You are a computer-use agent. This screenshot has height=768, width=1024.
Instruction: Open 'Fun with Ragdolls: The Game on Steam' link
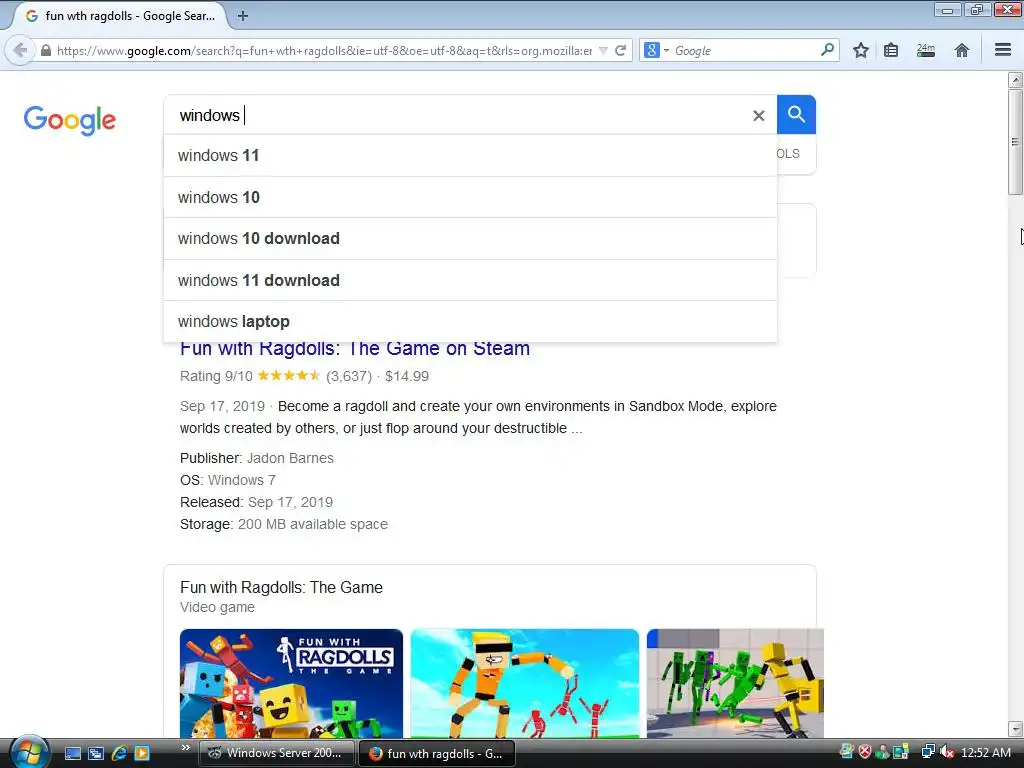point(355,349)
